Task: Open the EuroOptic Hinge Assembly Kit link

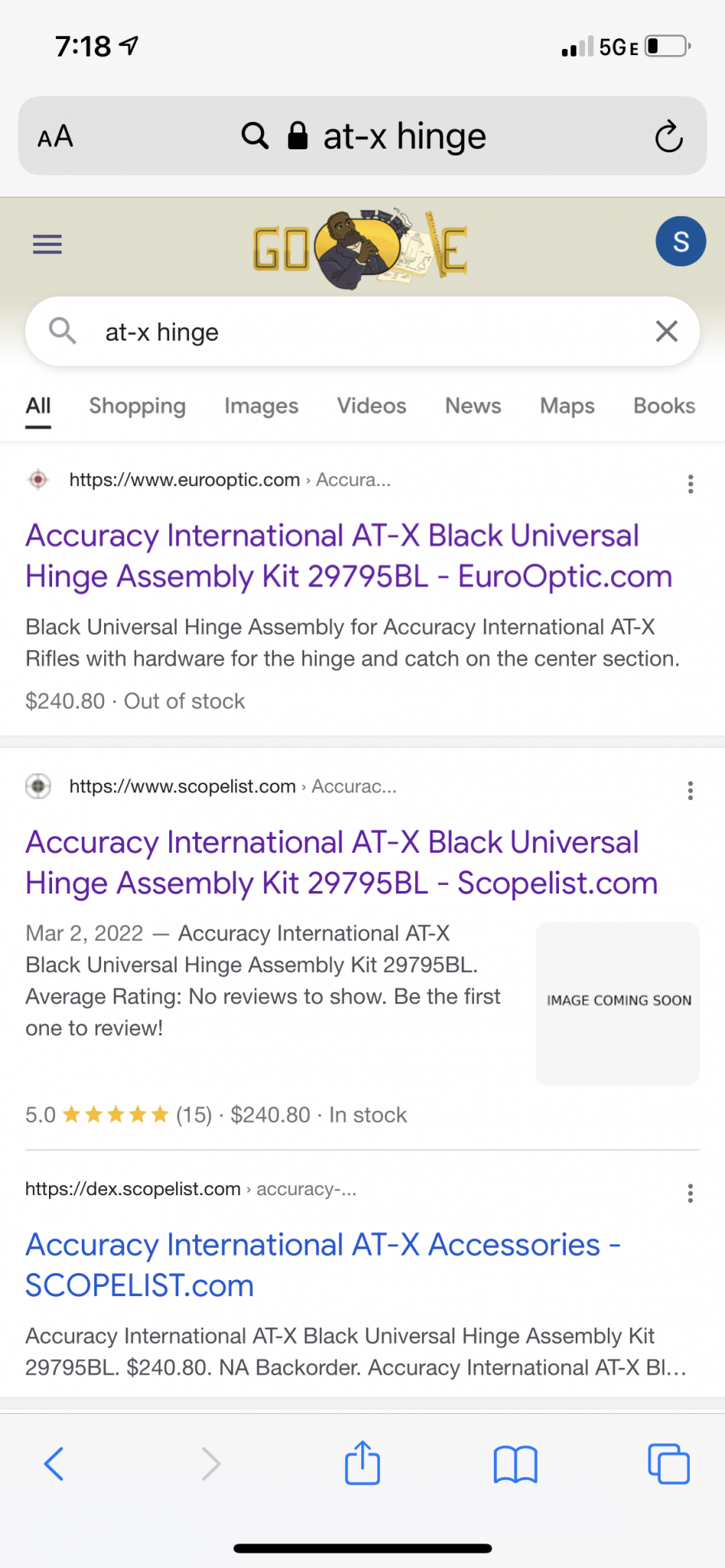Action: pyautogui.click(x=348, y=556)
